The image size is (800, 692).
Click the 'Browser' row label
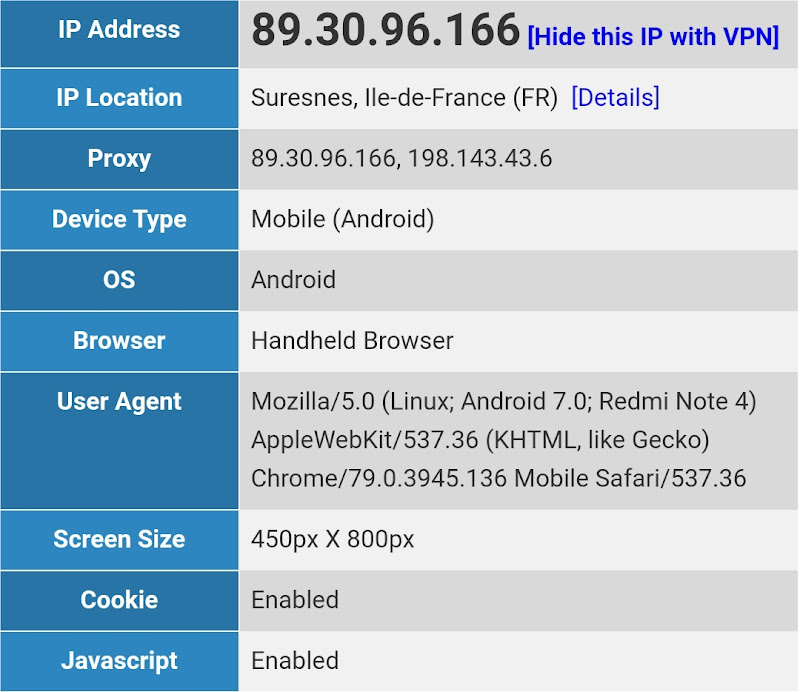[119, 341]
